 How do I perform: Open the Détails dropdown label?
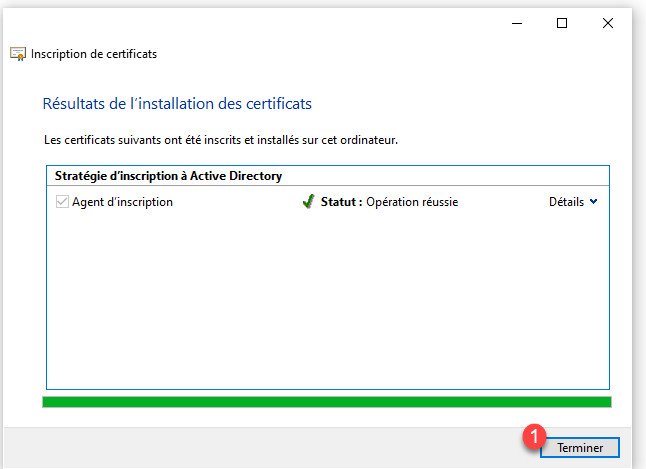point(566,202)
